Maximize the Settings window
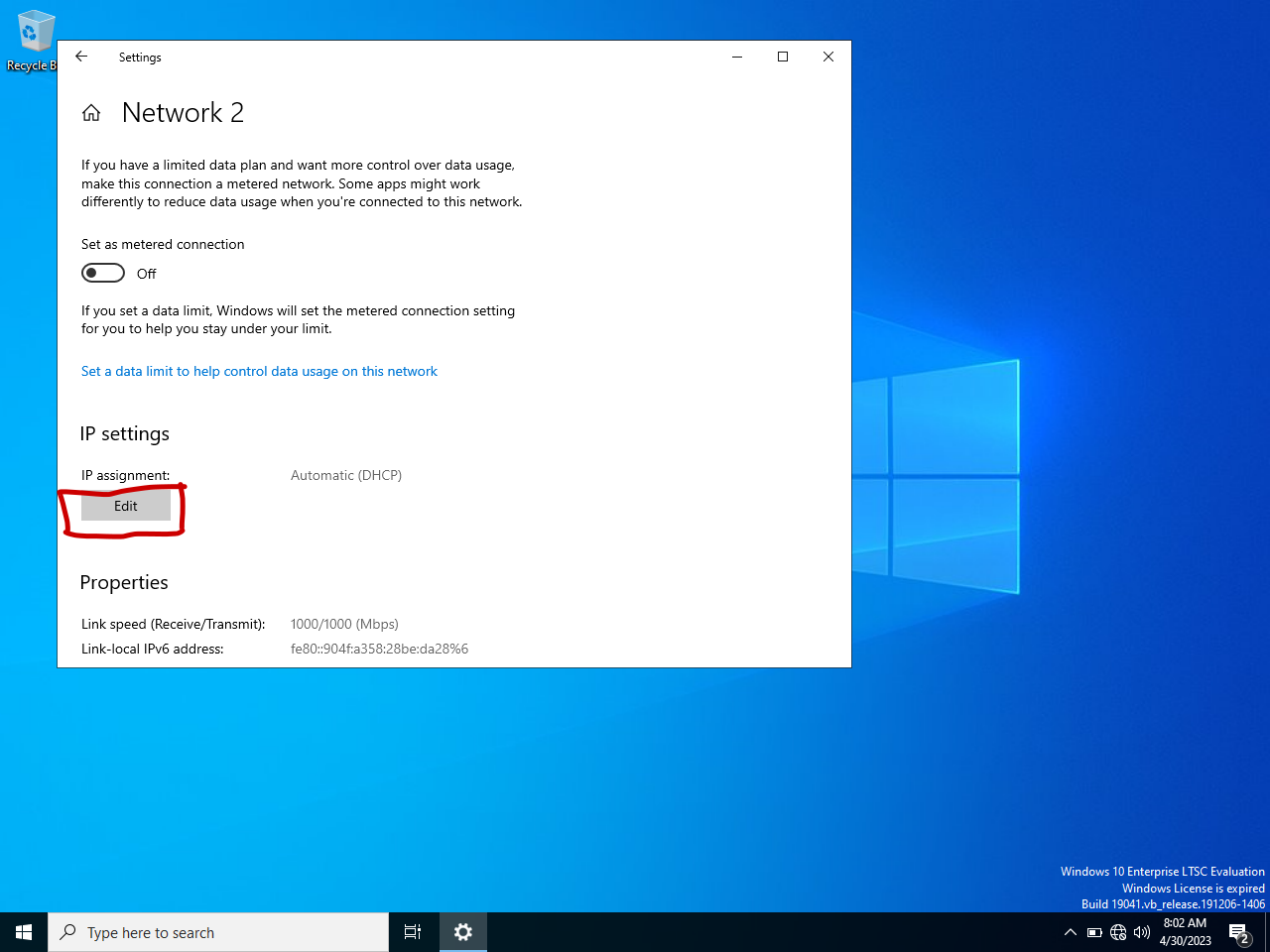This screenshot has height=952, width=1270. 783,57
